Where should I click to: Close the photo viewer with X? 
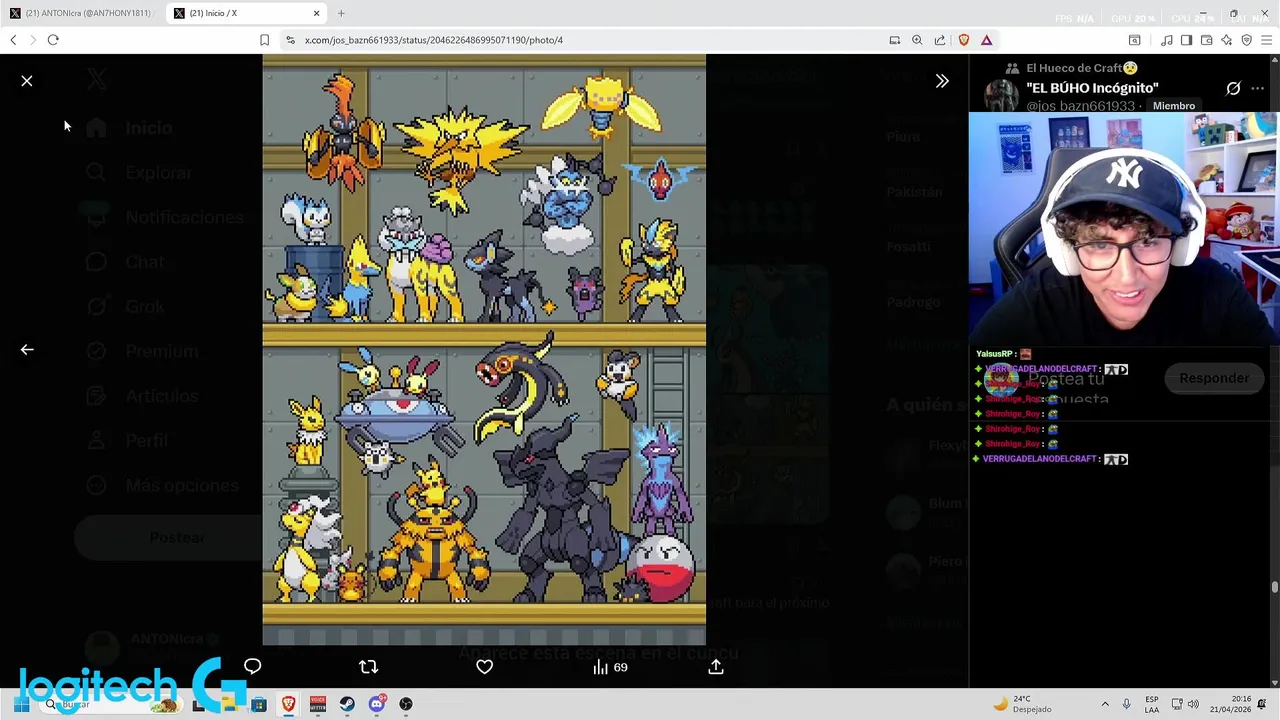pyautogui.click(x=27, y=81)
